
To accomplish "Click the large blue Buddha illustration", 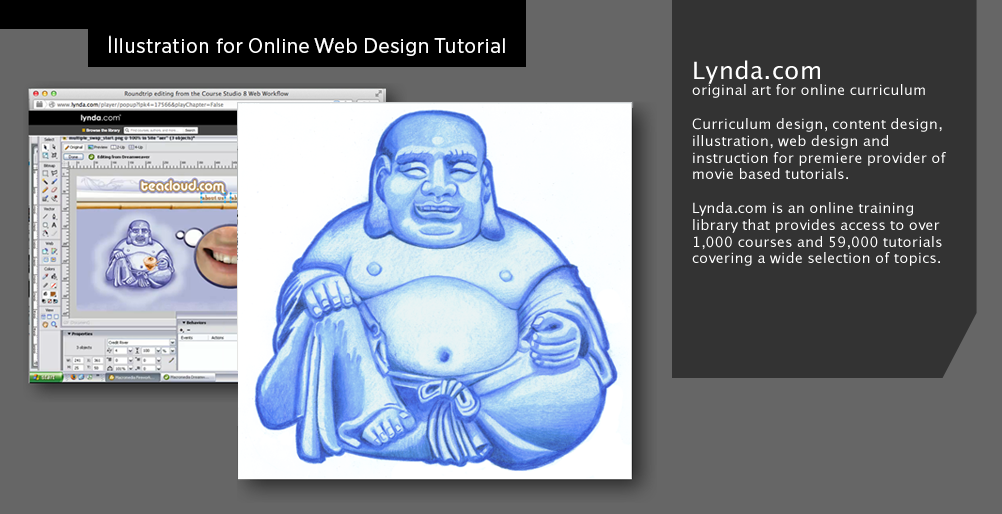I will pyautogui.click(x=435, y=291).
